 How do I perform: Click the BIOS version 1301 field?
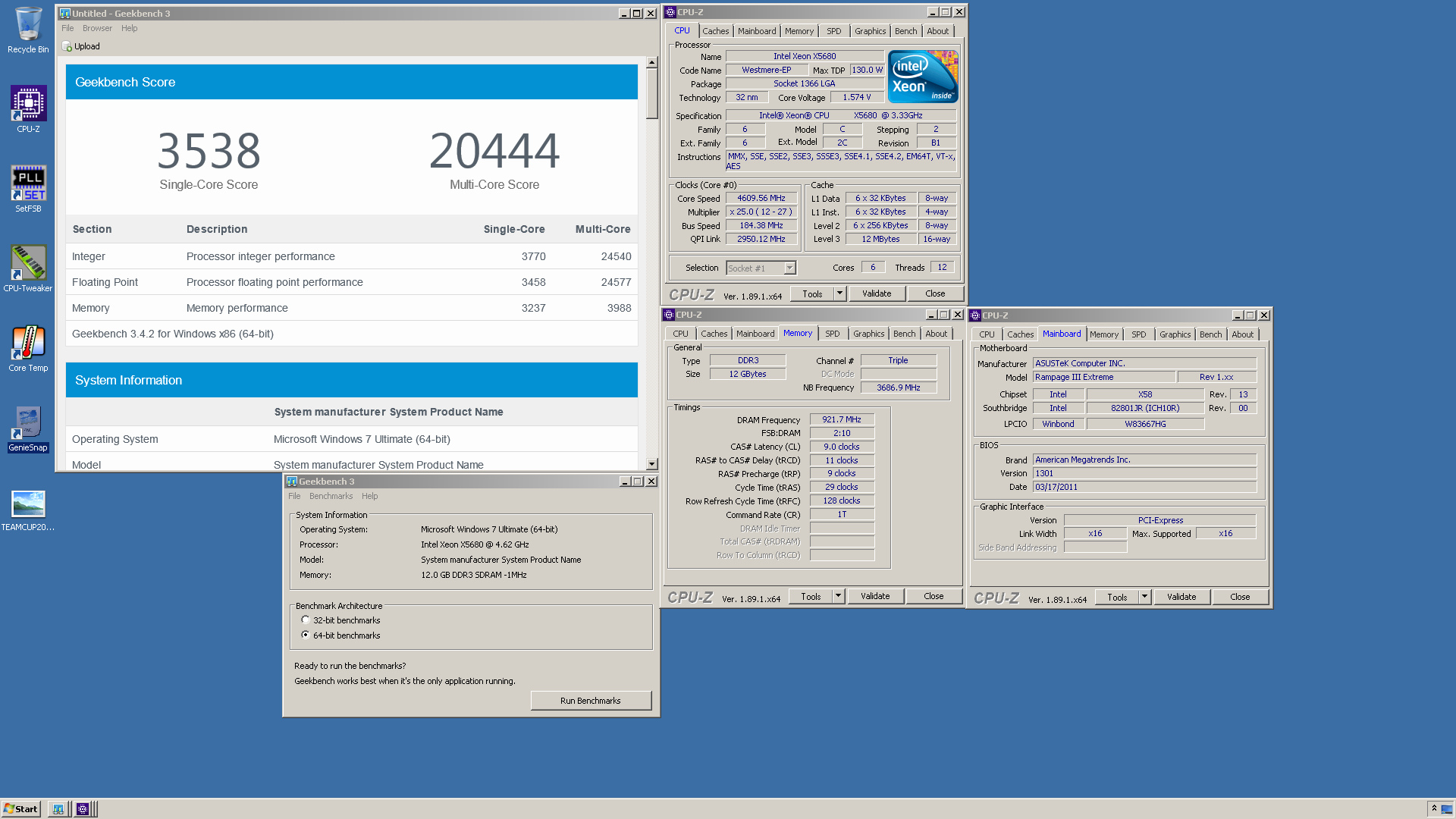pyautogui.click(x=1144, y=473)
